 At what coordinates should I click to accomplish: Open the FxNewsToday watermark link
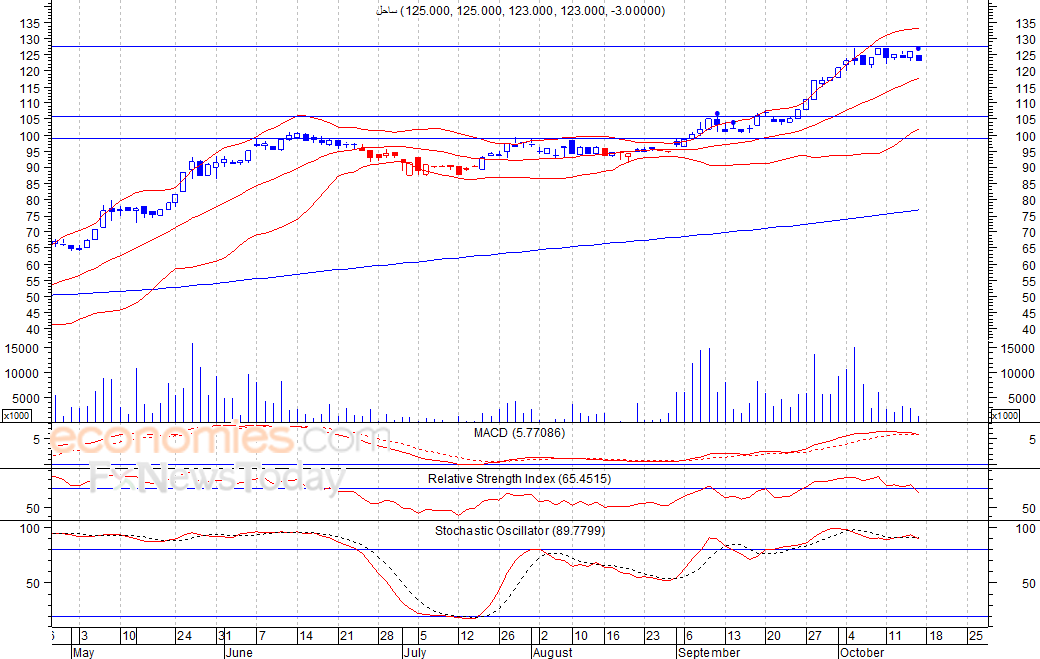pos(218,476)
